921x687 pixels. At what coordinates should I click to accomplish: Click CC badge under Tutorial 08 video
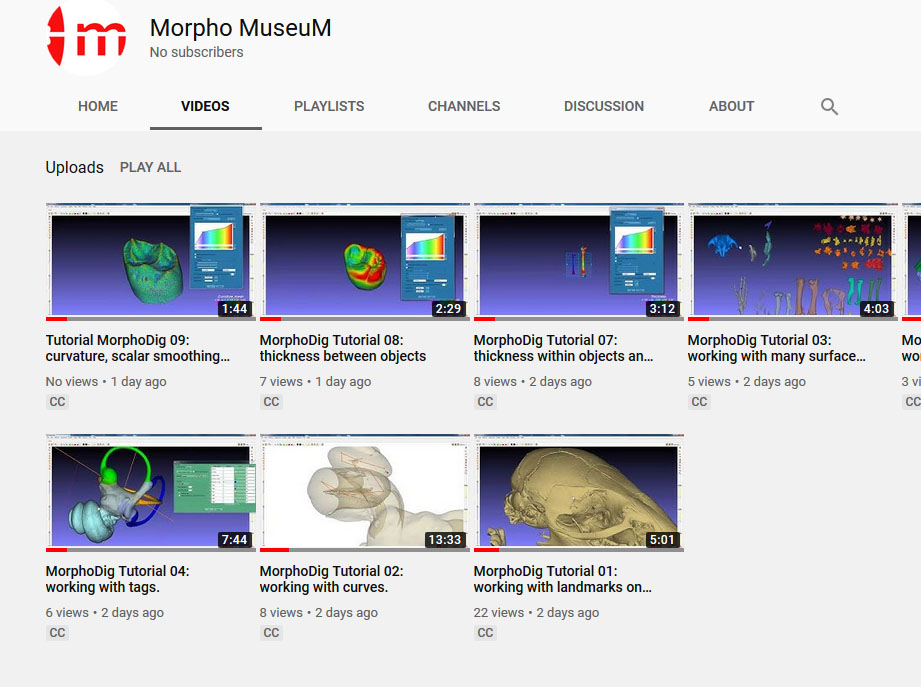coord(271,402)
